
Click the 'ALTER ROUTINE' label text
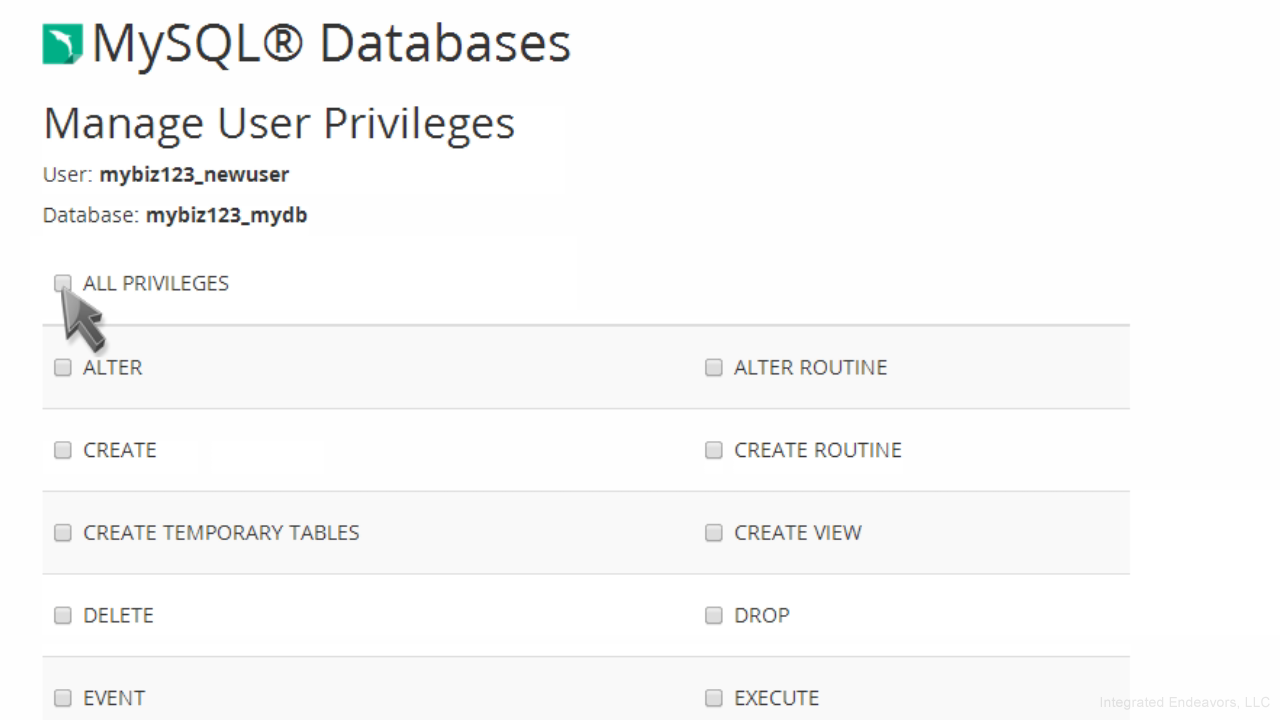(810, 367)
